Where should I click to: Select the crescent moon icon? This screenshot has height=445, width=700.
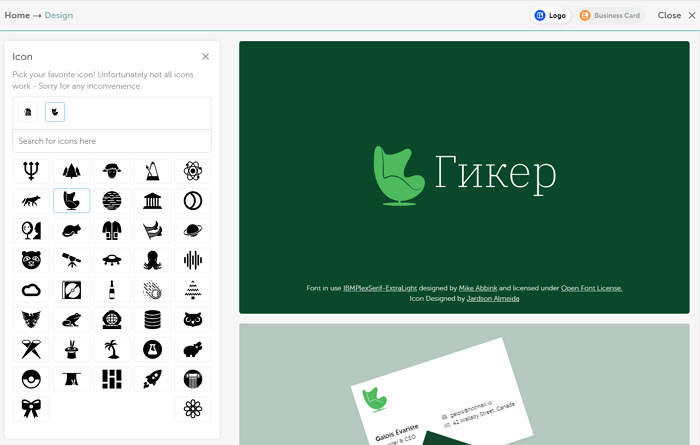pyautogui.click(x=193, y=201)
